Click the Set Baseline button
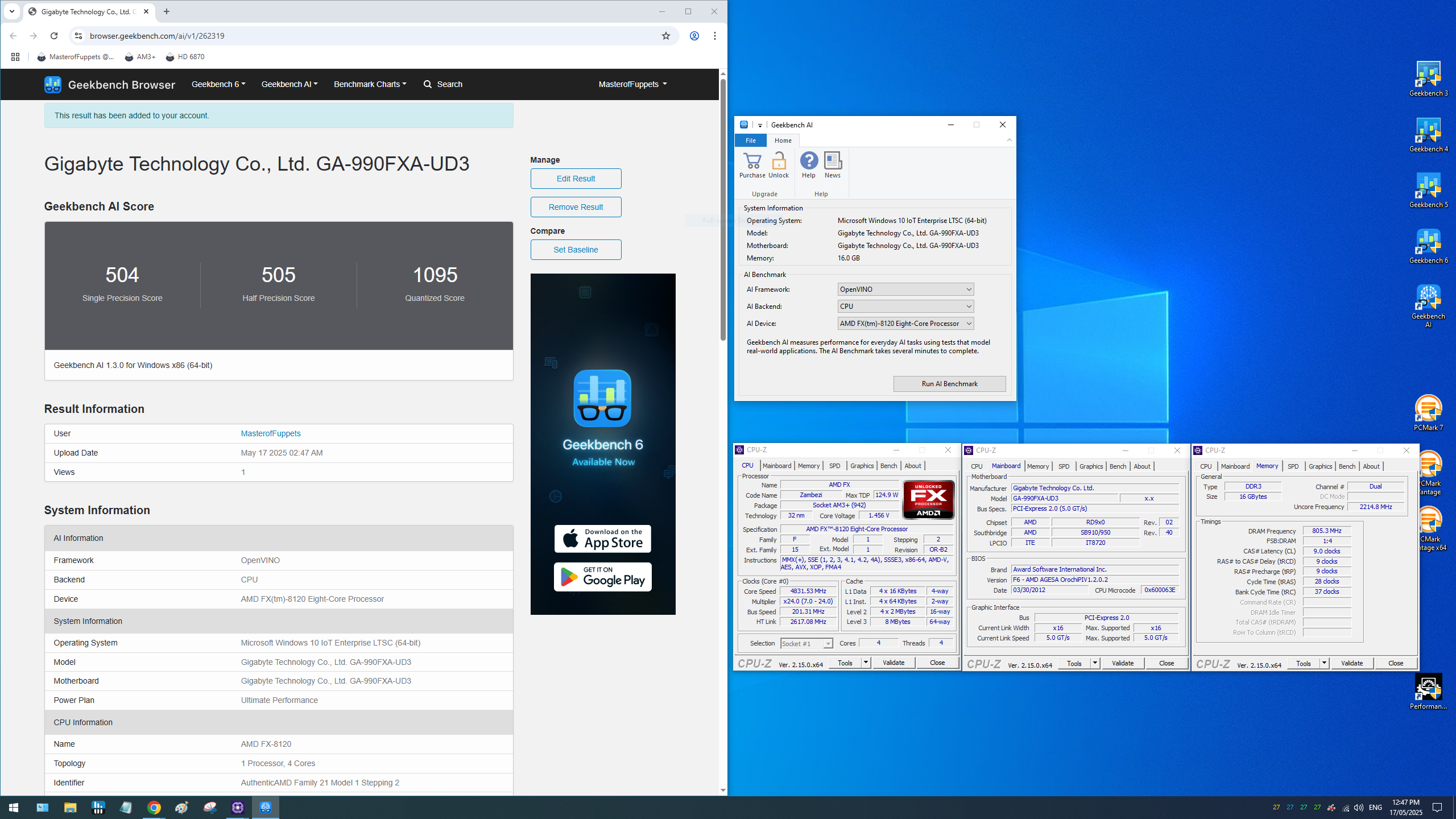This screenshot has height=819, width=1456. pos(576,250)
